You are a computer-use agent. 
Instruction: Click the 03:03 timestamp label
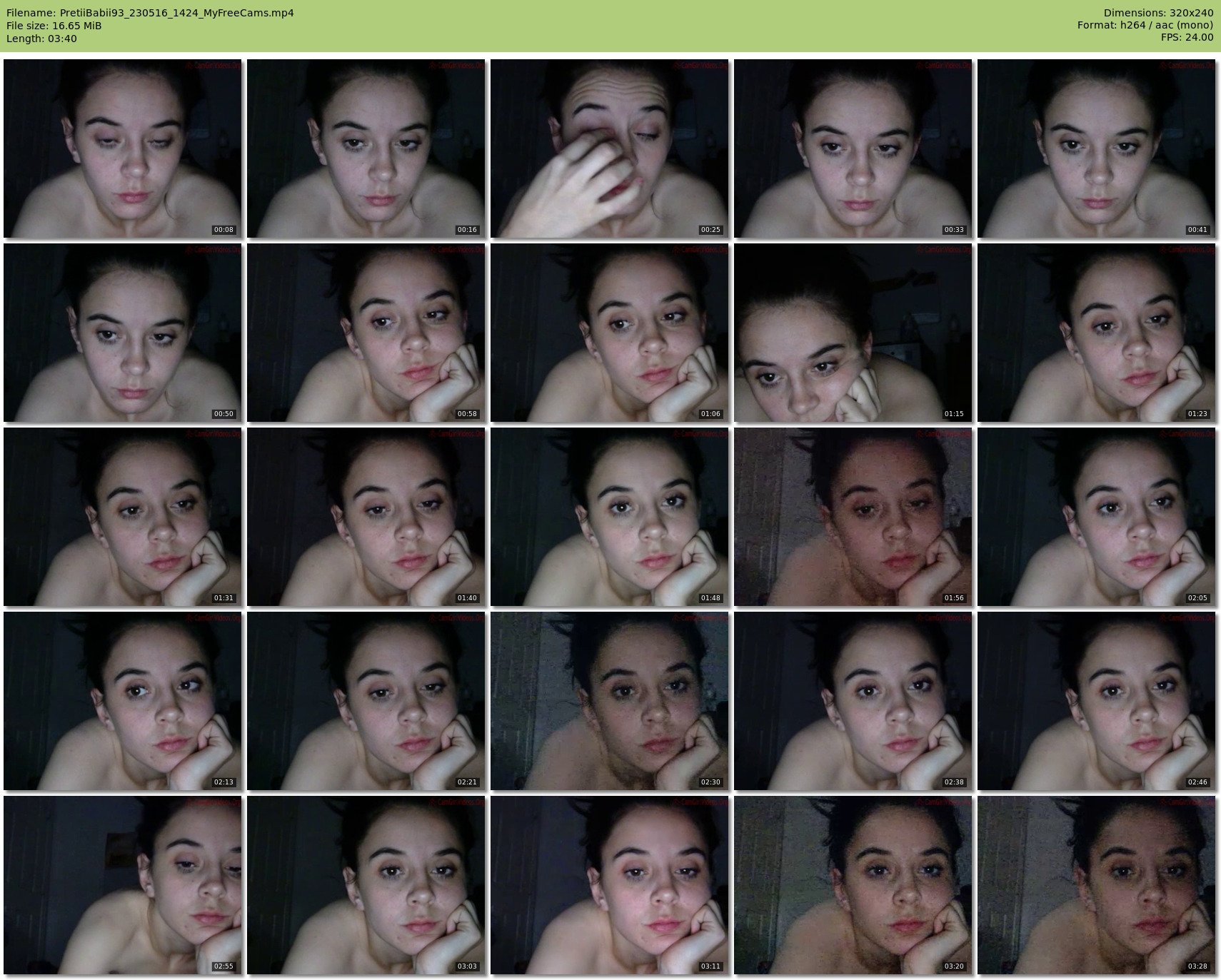pyautogui.click(x=467, y=966)
